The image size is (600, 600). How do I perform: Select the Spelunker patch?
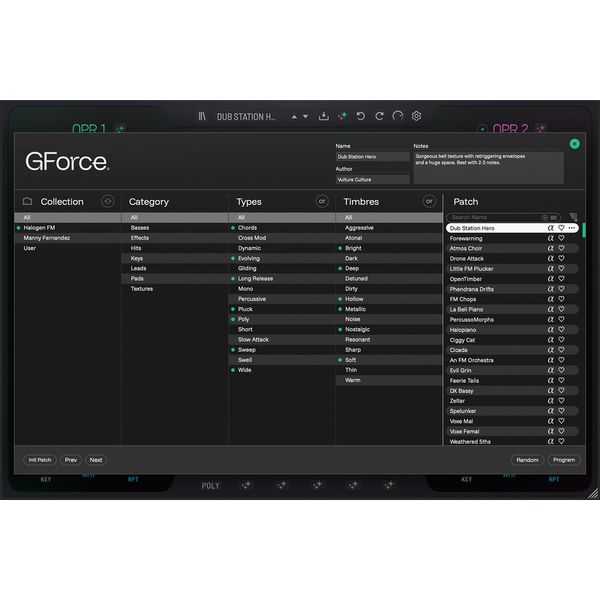tap(512, 411)
